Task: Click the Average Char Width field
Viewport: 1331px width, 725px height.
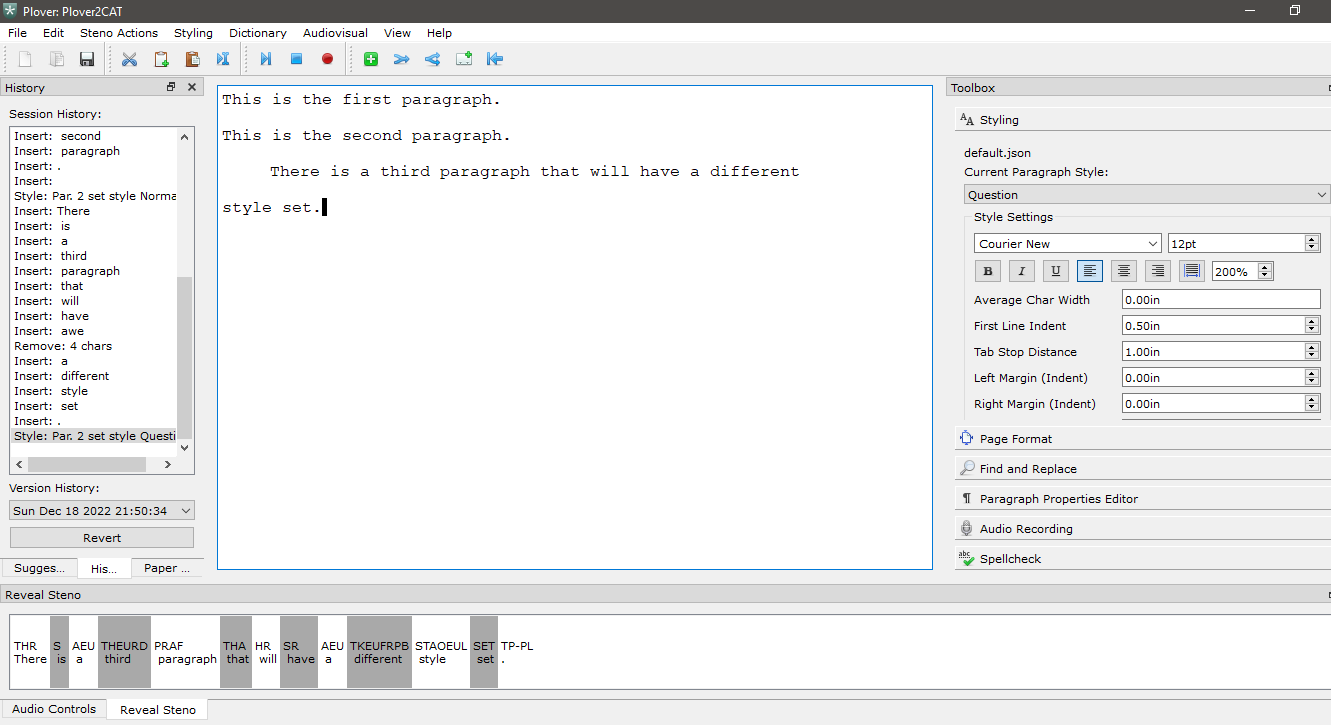Action: pyautogui.click(x=1221, y=299)
